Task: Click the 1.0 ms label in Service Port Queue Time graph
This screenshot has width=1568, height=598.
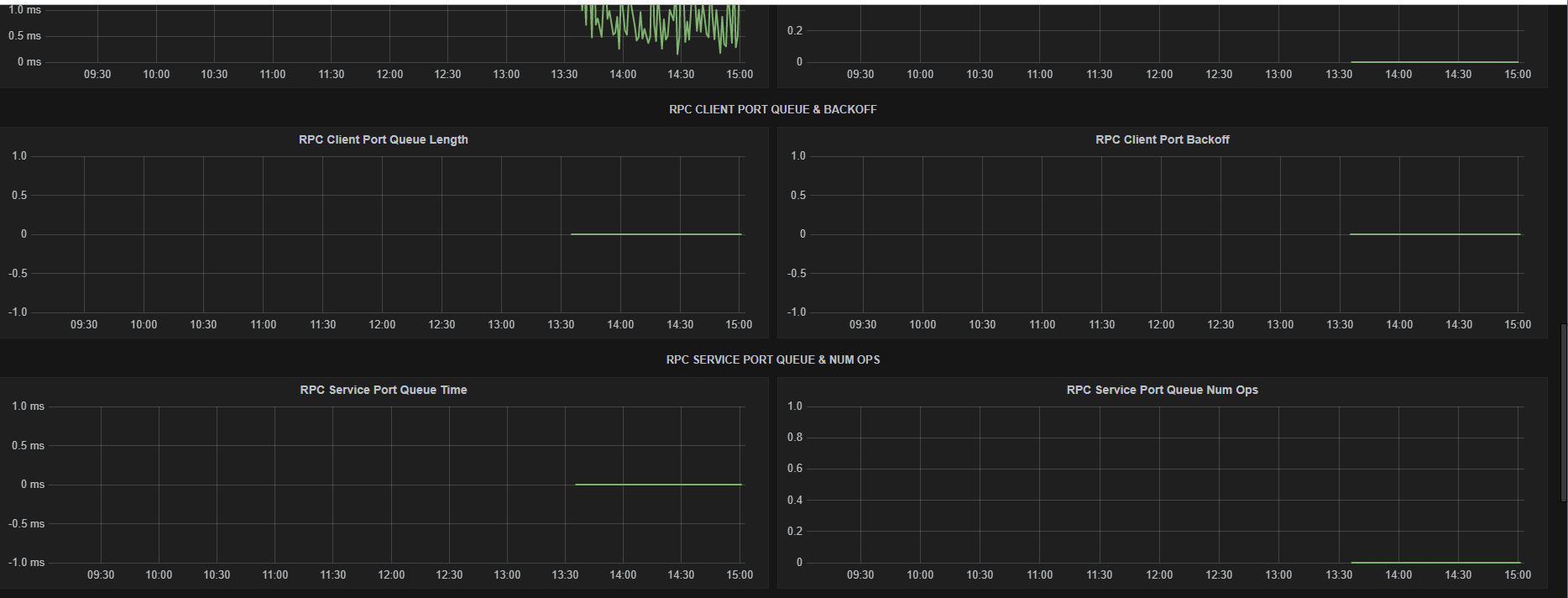Action: 28,407
